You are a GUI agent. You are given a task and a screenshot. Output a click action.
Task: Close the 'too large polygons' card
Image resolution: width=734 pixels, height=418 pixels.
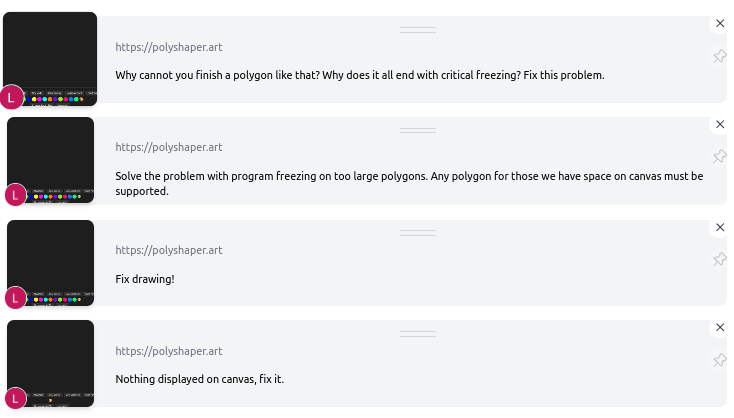720,124
